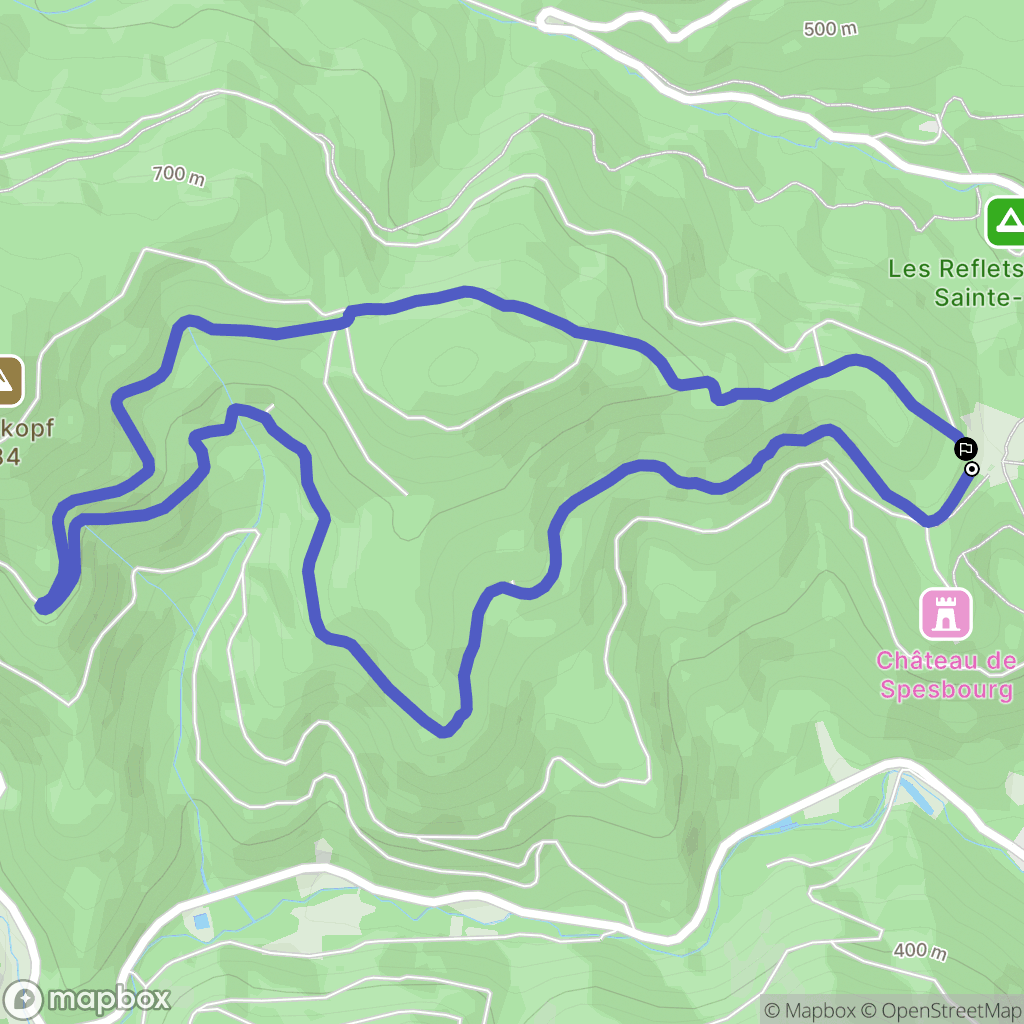The image size is (1024, 1024).
Task: Click the blue reservoir near bottom-right road
Action: (x=917, y=795)
